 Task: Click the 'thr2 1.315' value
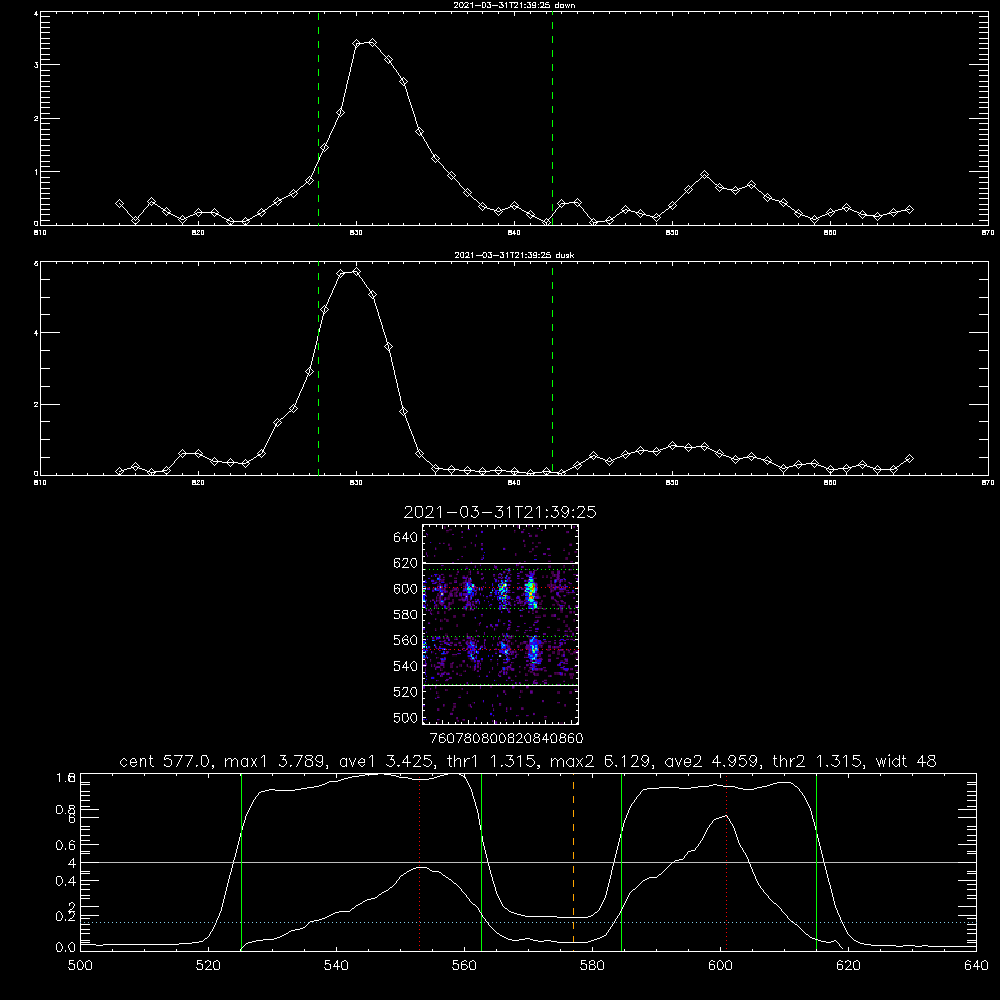818,761
